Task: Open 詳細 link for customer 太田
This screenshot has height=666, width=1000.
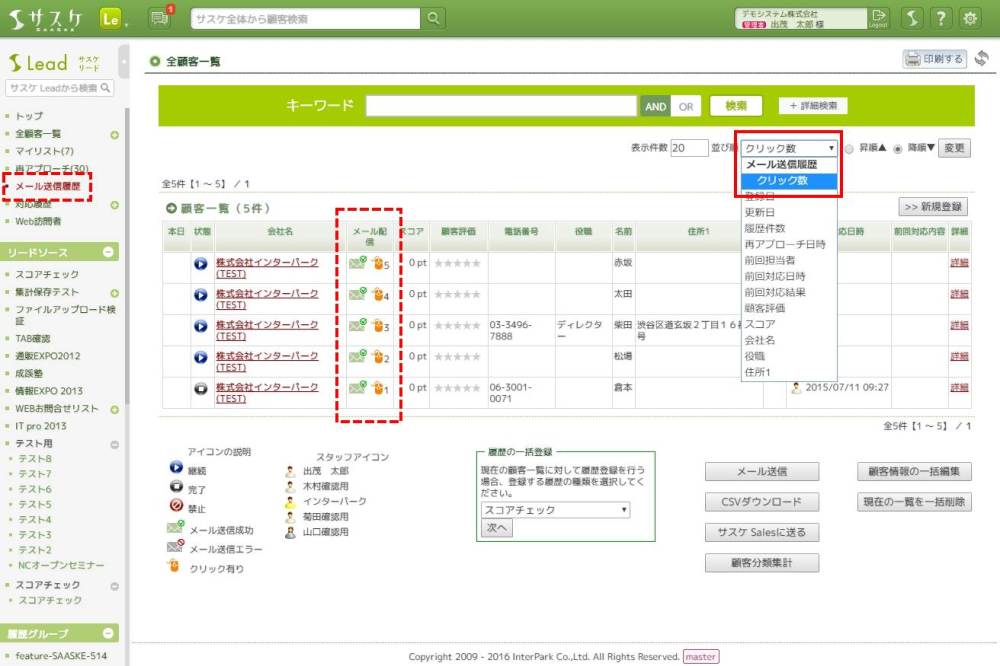Action: pyautogui.click(x=959, y=294)
